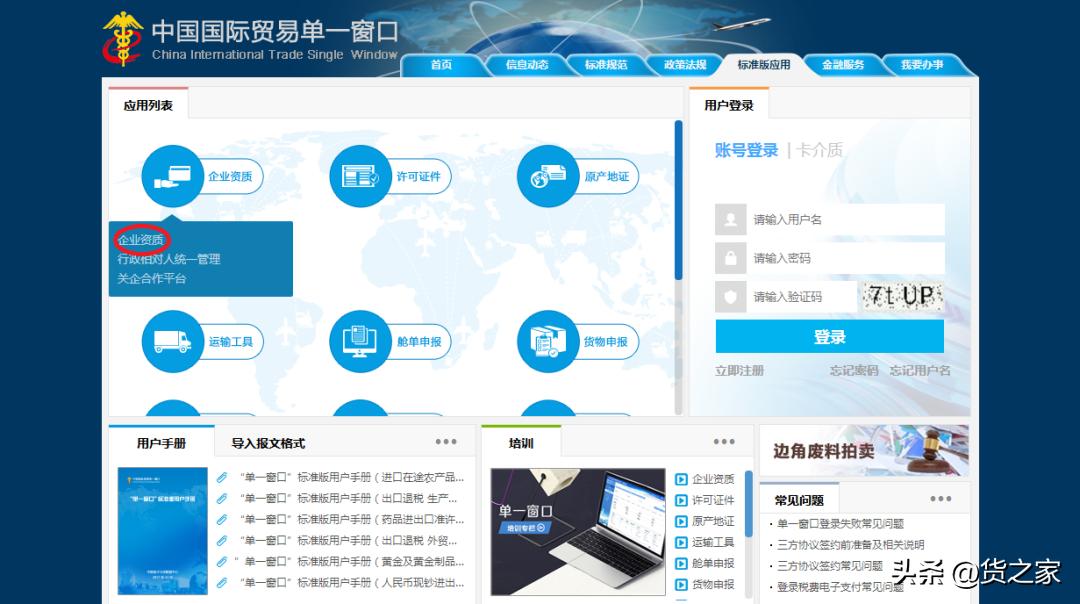Click the user icon in the username field
1080x604 pixels.
pyautogui.click(x=729, y=219)
